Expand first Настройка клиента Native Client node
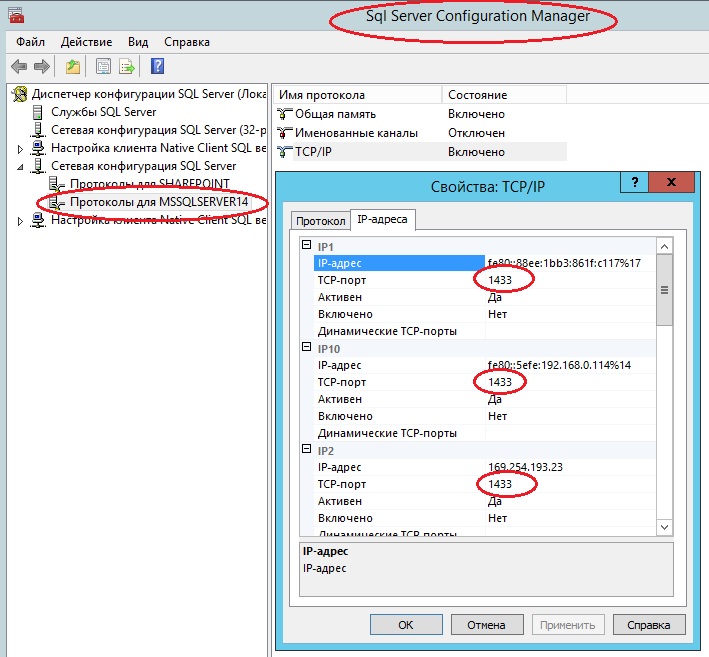Viewport: 709px width, 657px height. (20, 149)
